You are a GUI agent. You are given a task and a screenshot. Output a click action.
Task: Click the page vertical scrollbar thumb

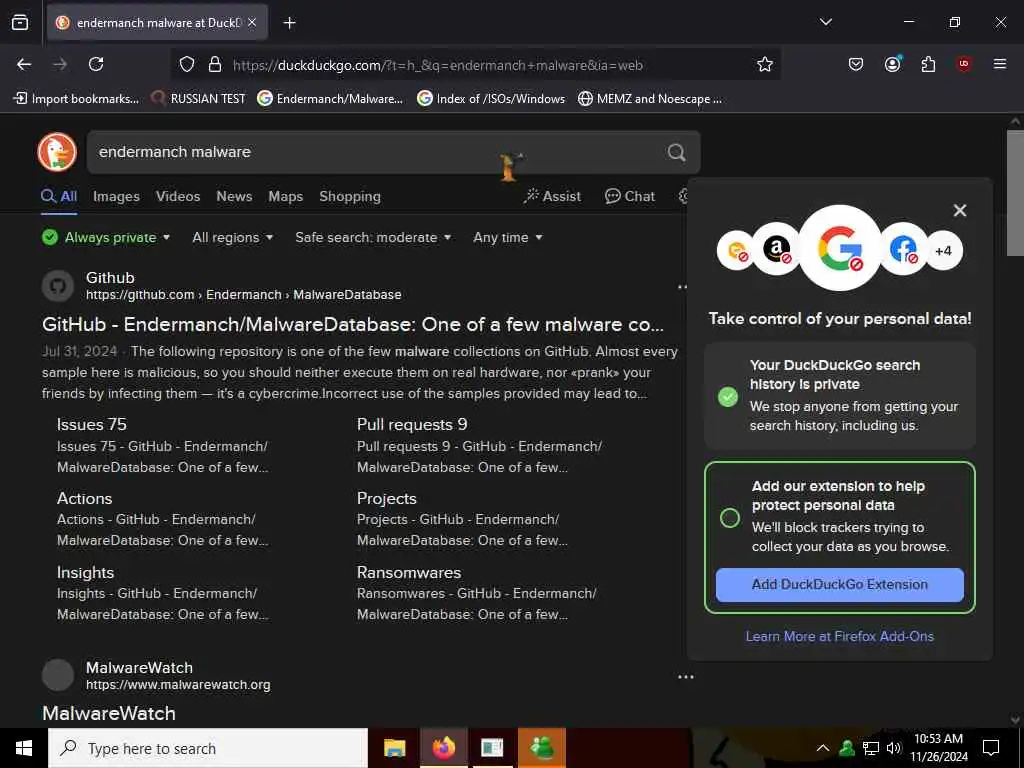1015,193
